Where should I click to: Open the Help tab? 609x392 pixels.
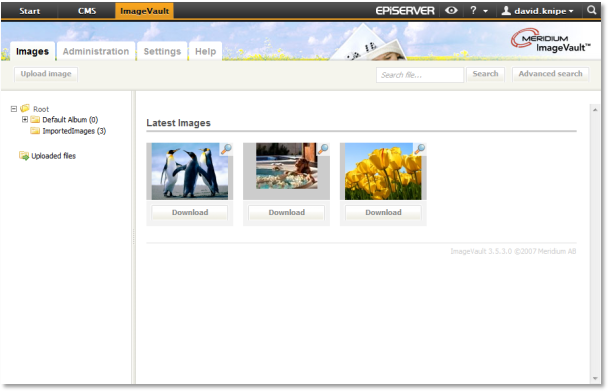click(x=205, y=51)
